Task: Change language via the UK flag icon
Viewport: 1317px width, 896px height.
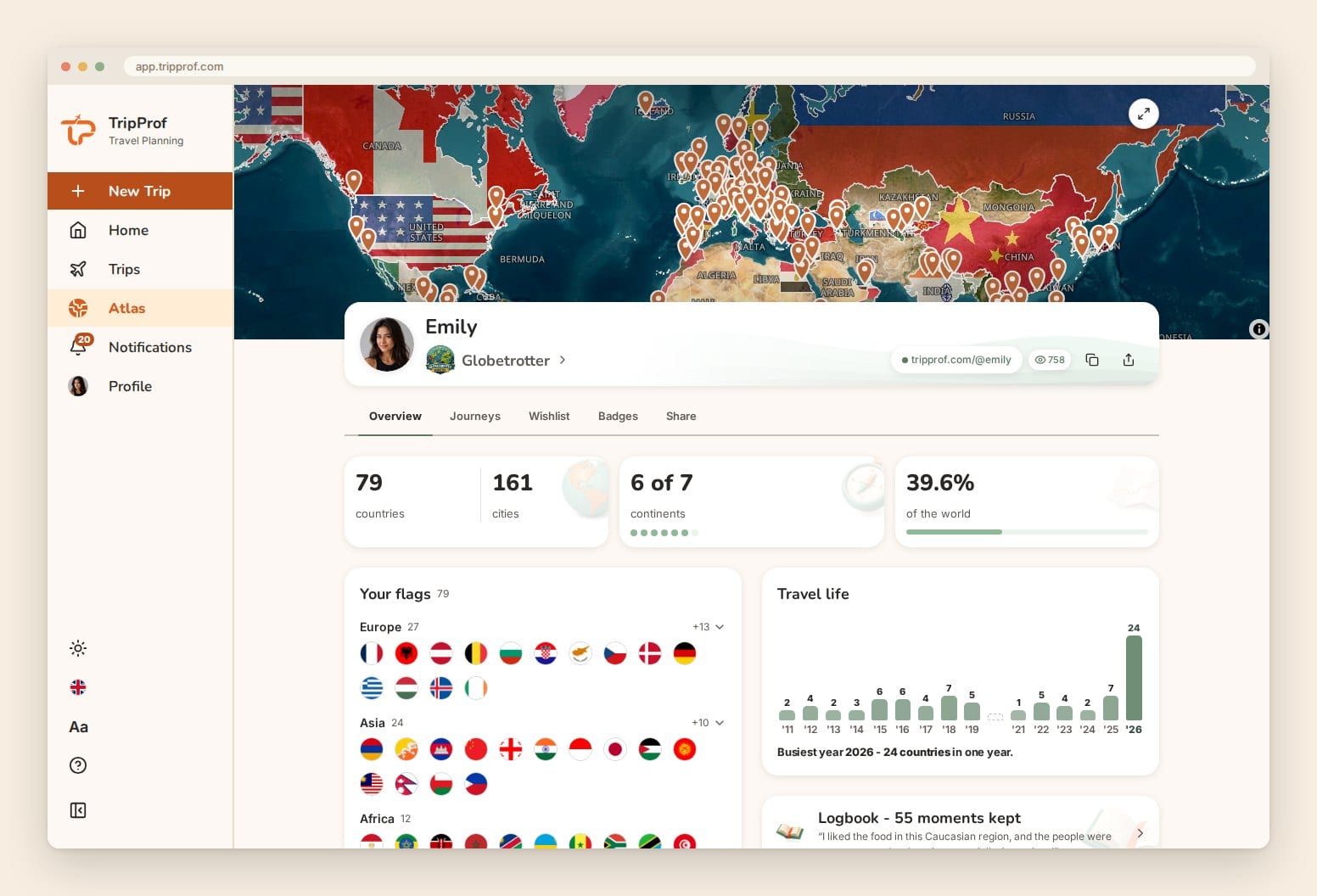Action: point(78,687)
